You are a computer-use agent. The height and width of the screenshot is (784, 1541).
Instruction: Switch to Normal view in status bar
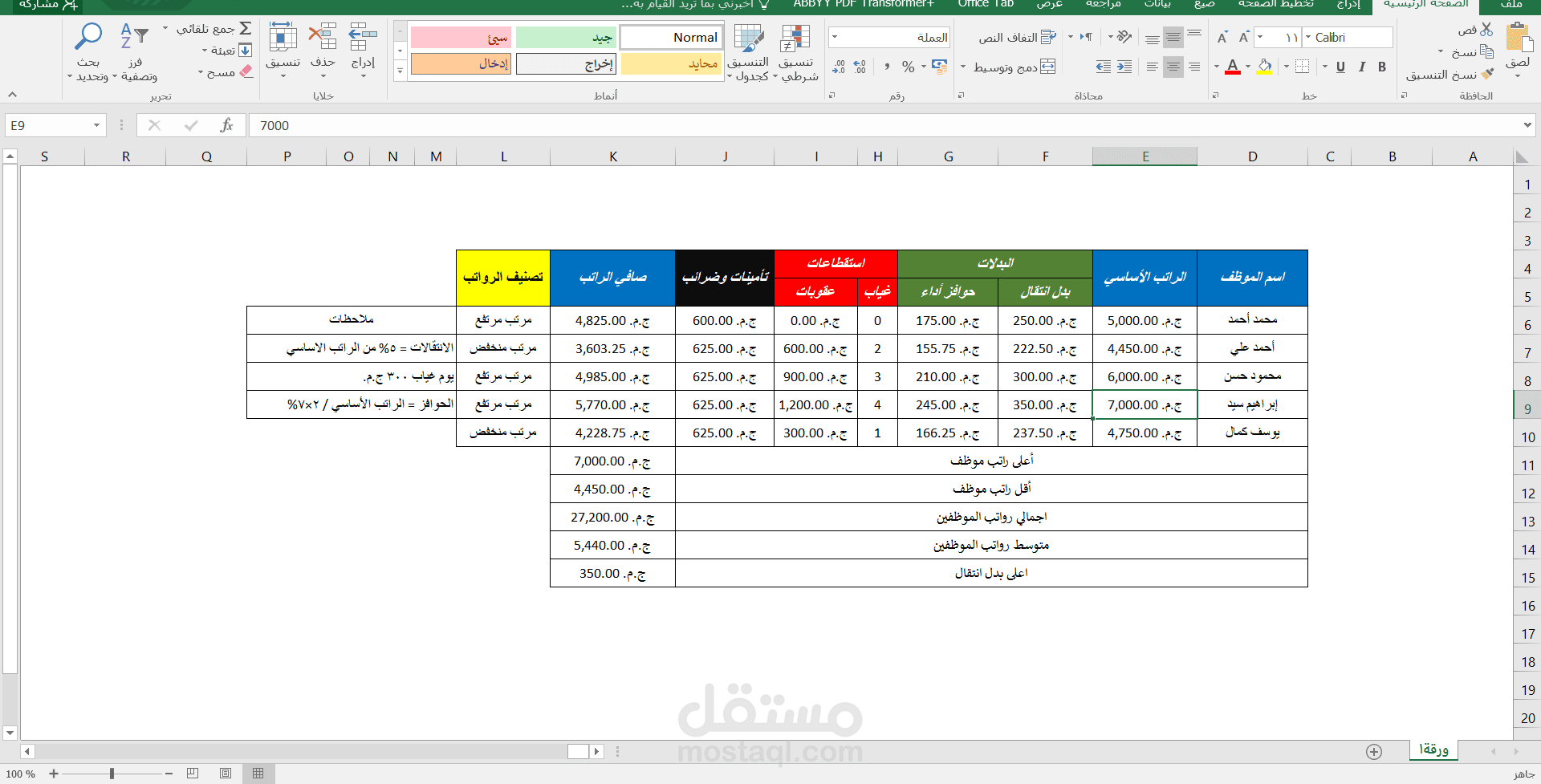tap(258, 774)
